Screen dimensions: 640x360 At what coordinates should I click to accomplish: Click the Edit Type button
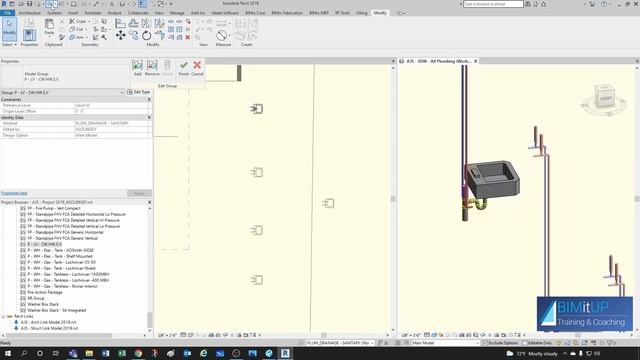139,92
